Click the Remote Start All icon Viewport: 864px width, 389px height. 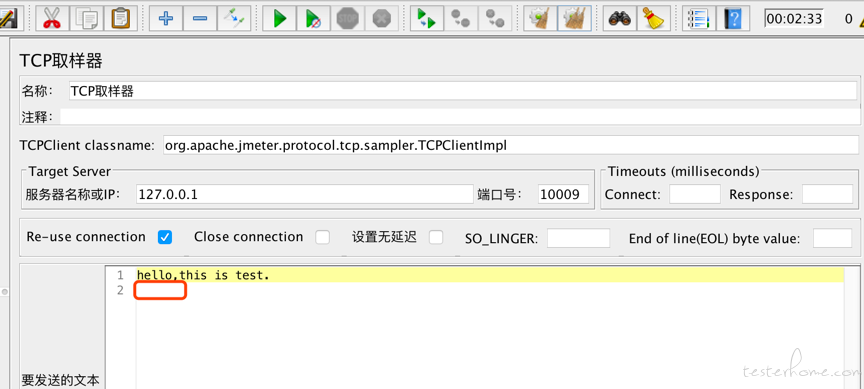[426, 18]
